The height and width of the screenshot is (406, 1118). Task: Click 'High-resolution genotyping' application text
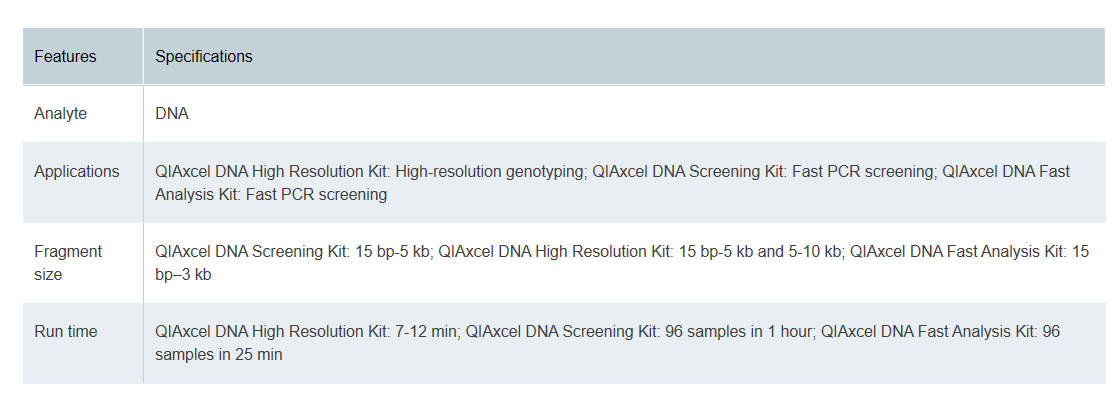coord(490,172)
